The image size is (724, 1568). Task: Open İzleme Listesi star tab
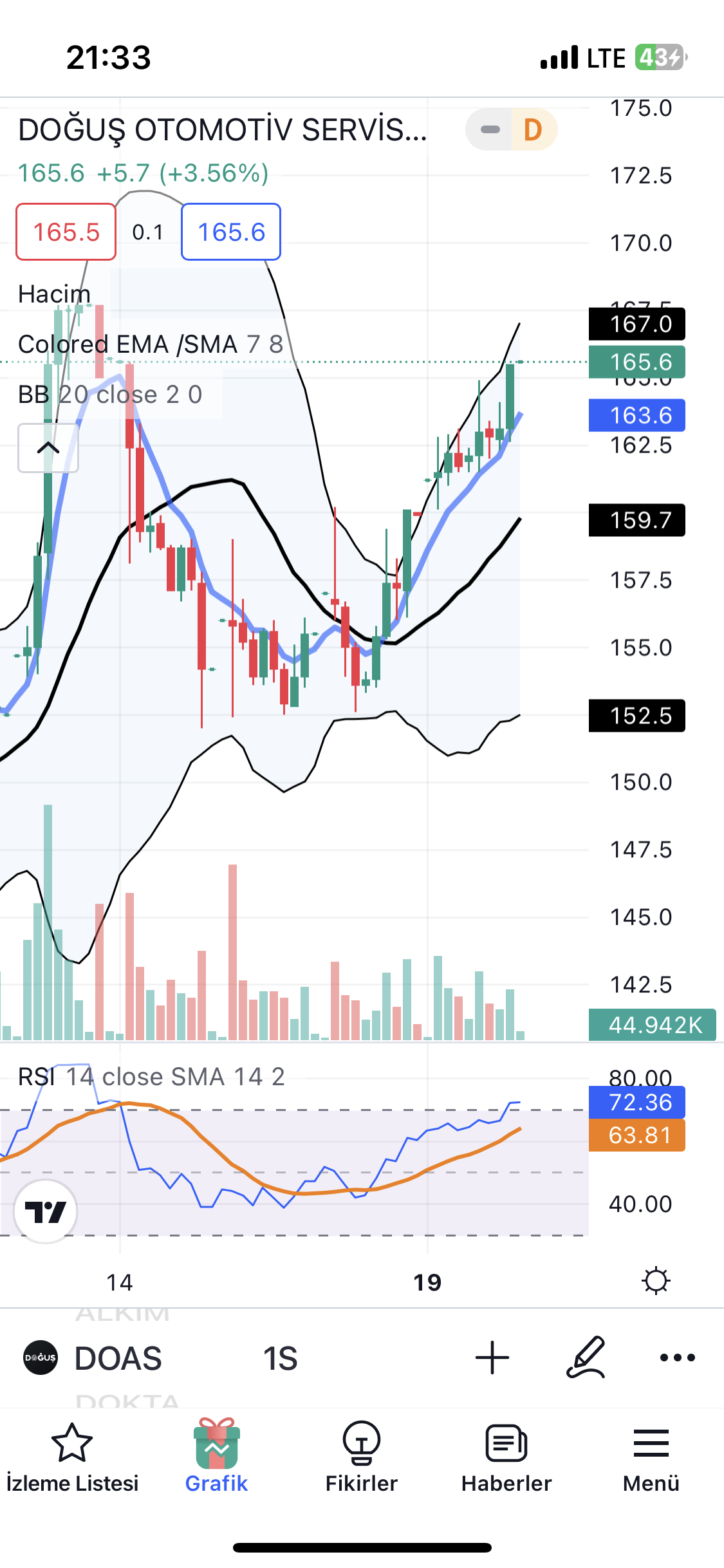tap(72, 1457)
